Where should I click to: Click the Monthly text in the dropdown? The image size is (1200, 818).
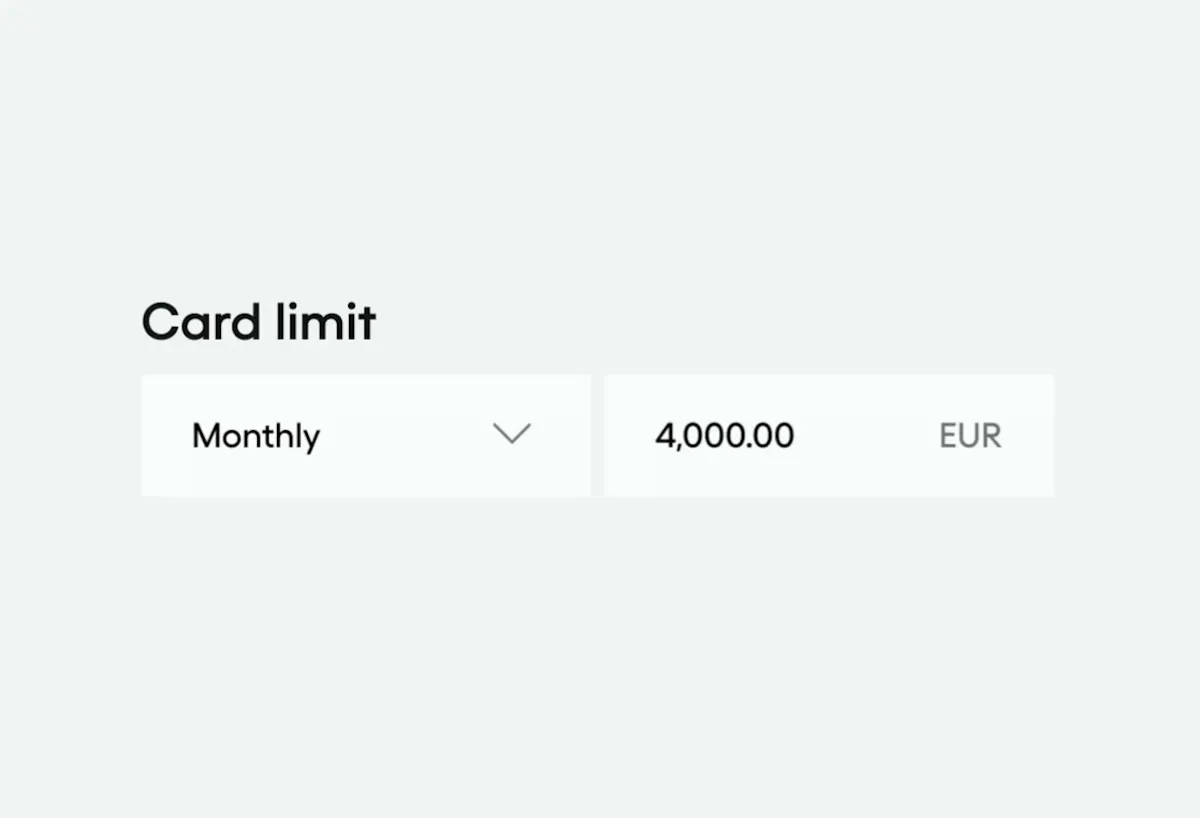tap(256, 436)
